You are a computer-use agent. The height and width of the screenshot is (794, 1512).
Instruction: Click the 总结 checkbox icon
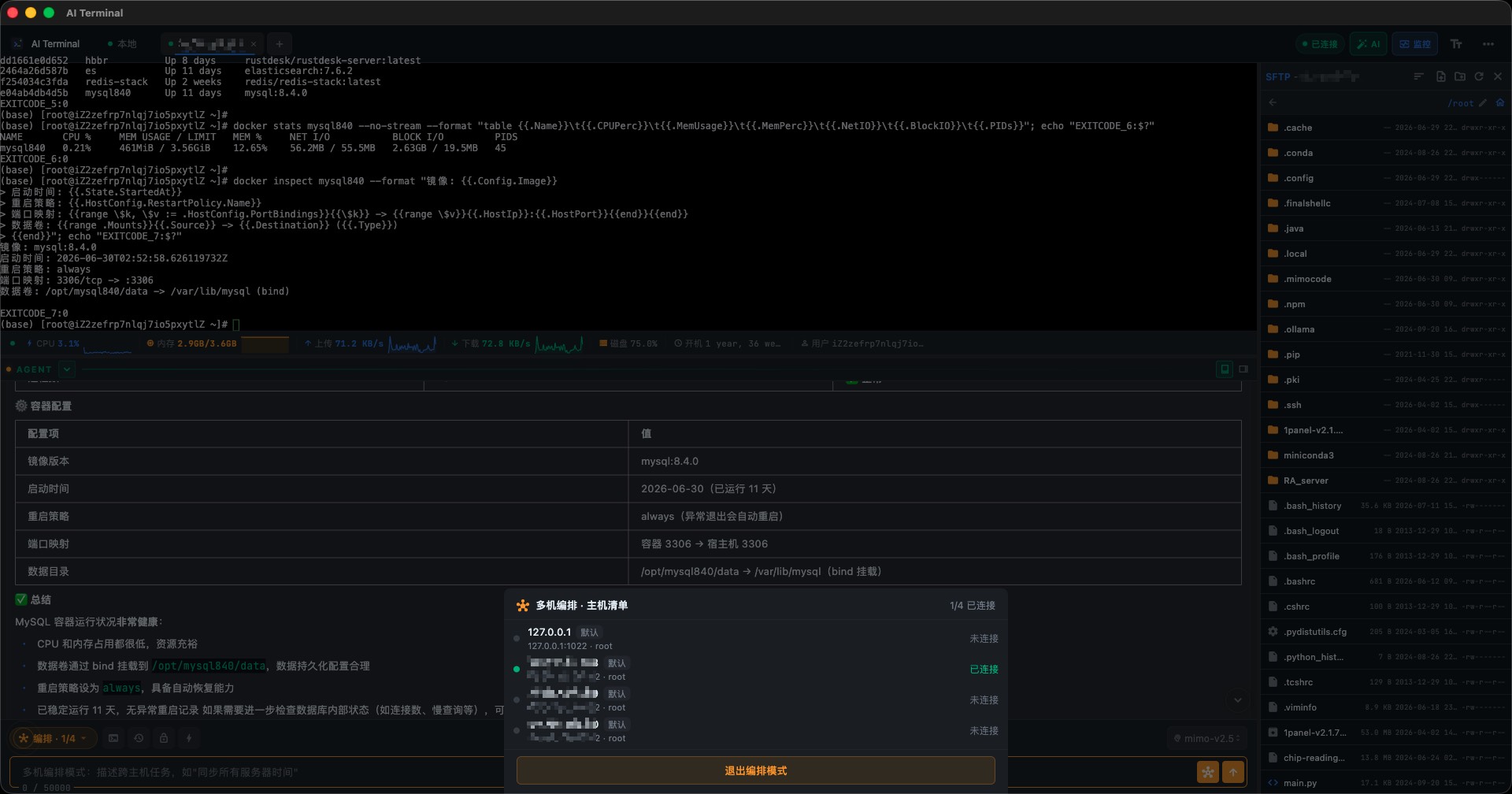[x=21, y=599]
